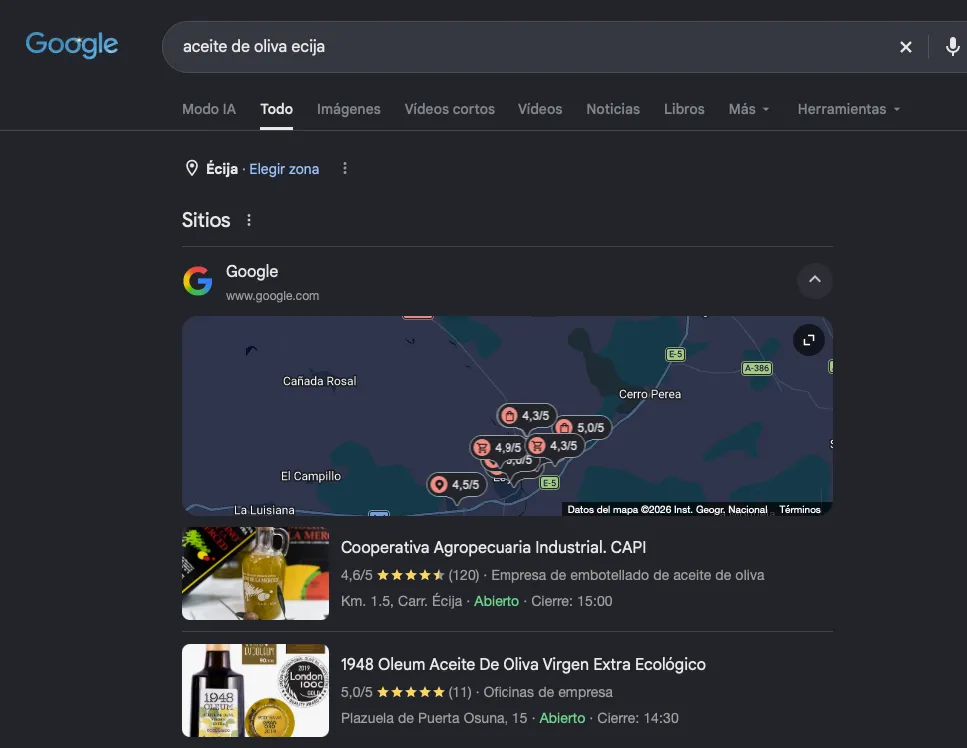
Task: Click the Écija location name
Action: pyautogui.click(x=222, y=169)
